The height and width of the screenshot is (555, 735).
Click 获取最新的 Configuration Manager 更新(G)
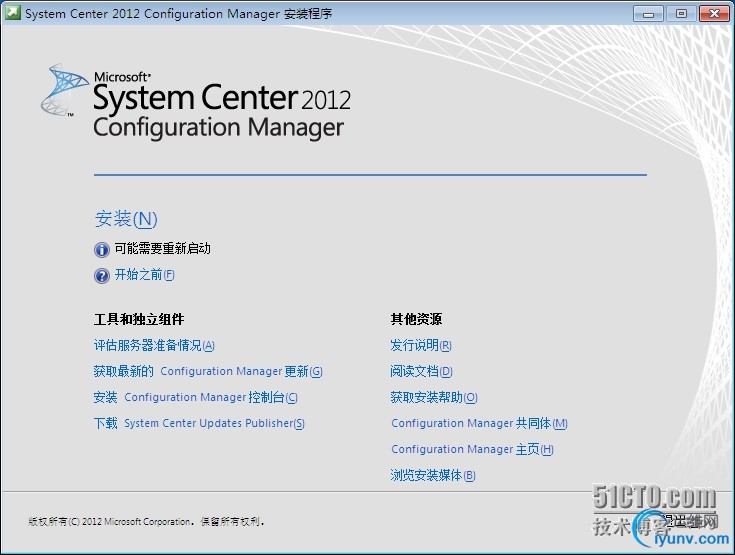click(x=208, y=371)
